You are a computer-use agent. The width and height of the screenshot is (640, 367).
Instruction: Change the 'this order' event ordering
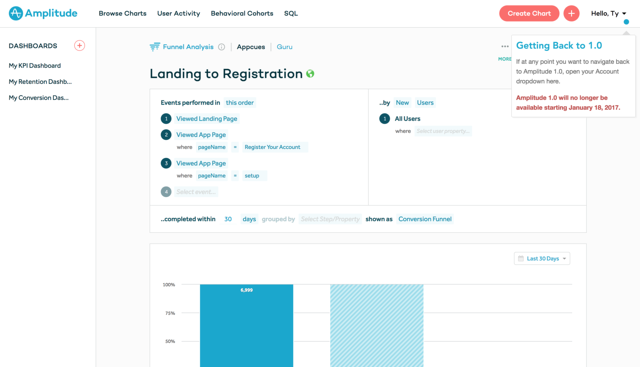pyautogui.click(x=240, y=102)
